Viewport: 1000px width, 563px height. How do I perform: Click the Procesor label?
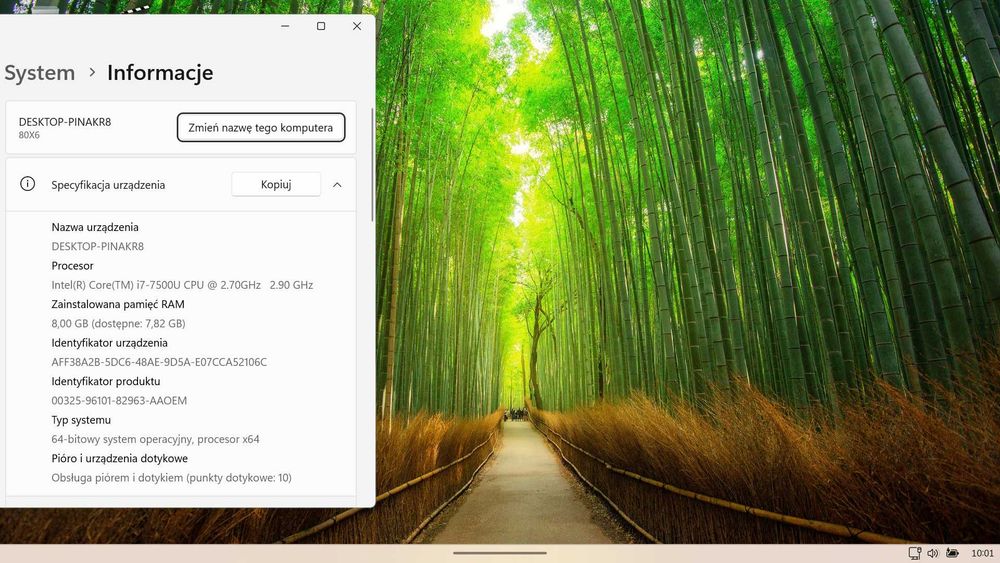pos(72,266)
